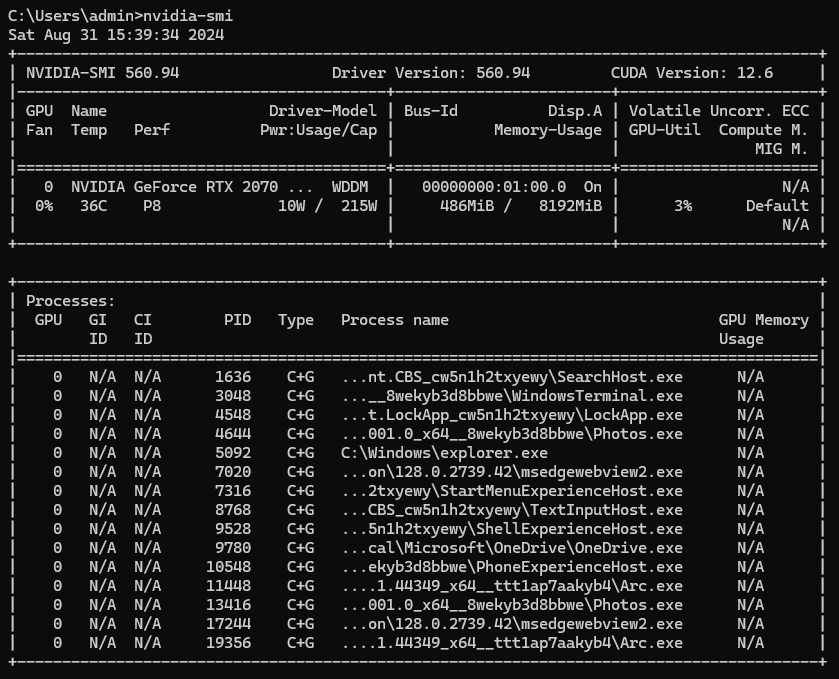Click the 8192MiB total memory value
This screenshot has height=679, width=839.
coord(570,206)
